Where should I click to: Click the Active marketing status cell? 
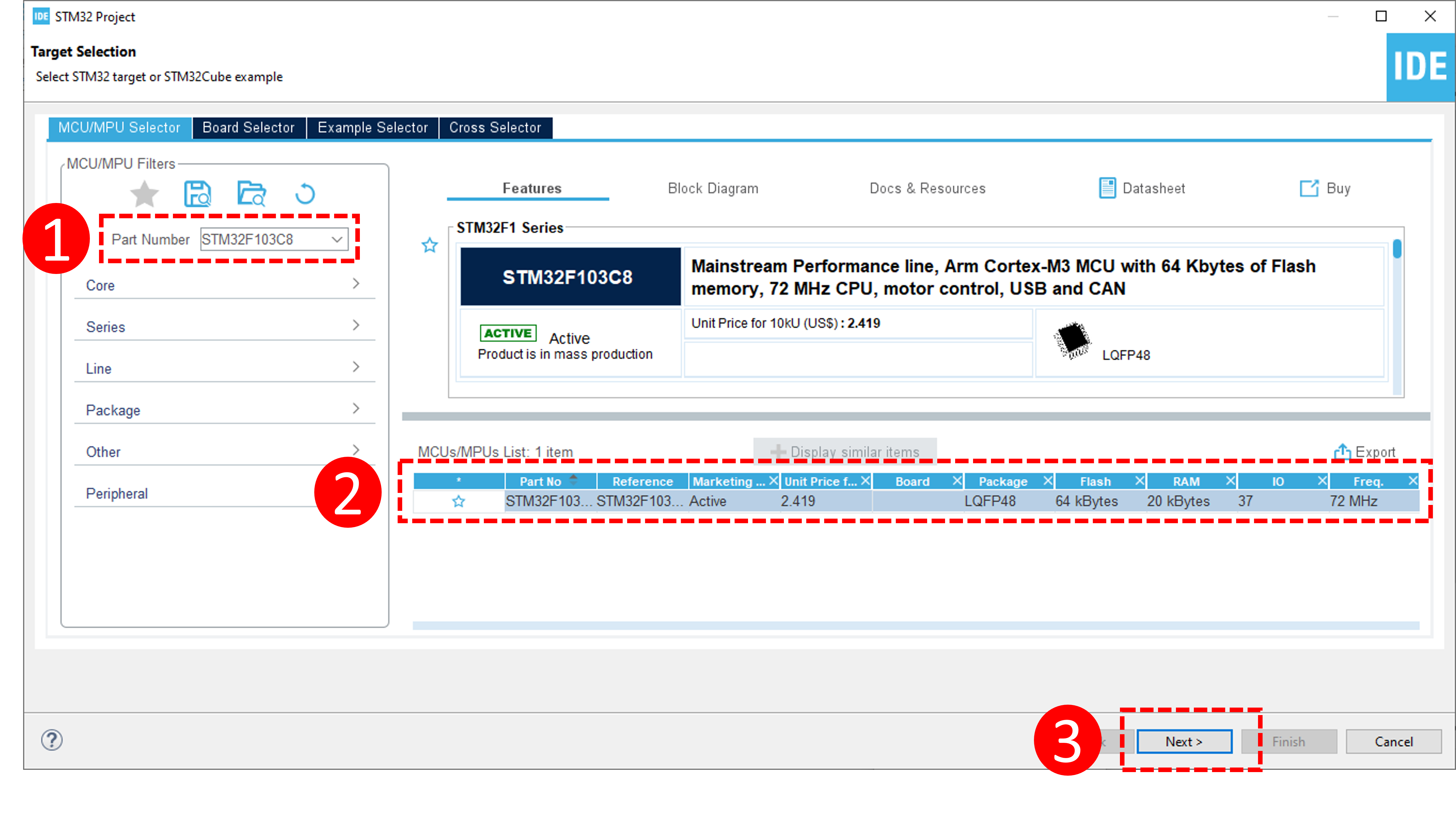pos(734,501)
